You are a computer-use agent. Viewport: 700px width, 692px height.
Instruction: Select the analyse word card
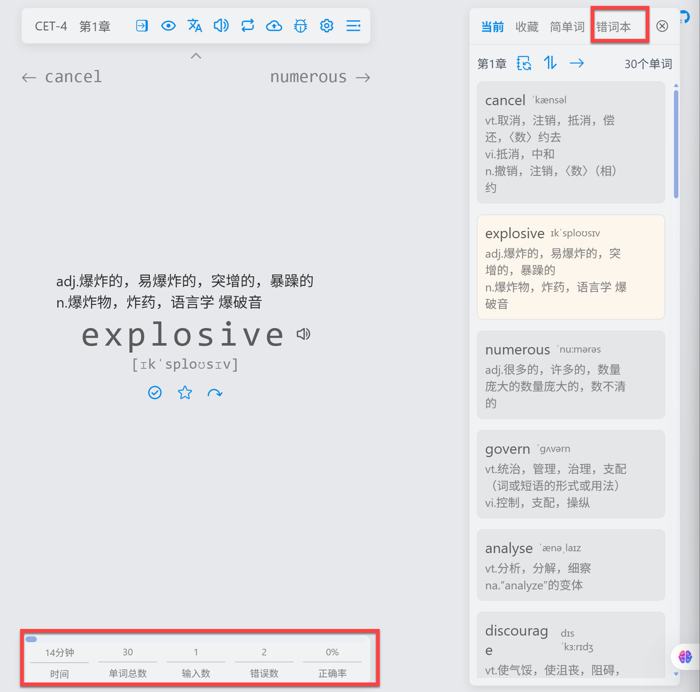tap(571, 565)
